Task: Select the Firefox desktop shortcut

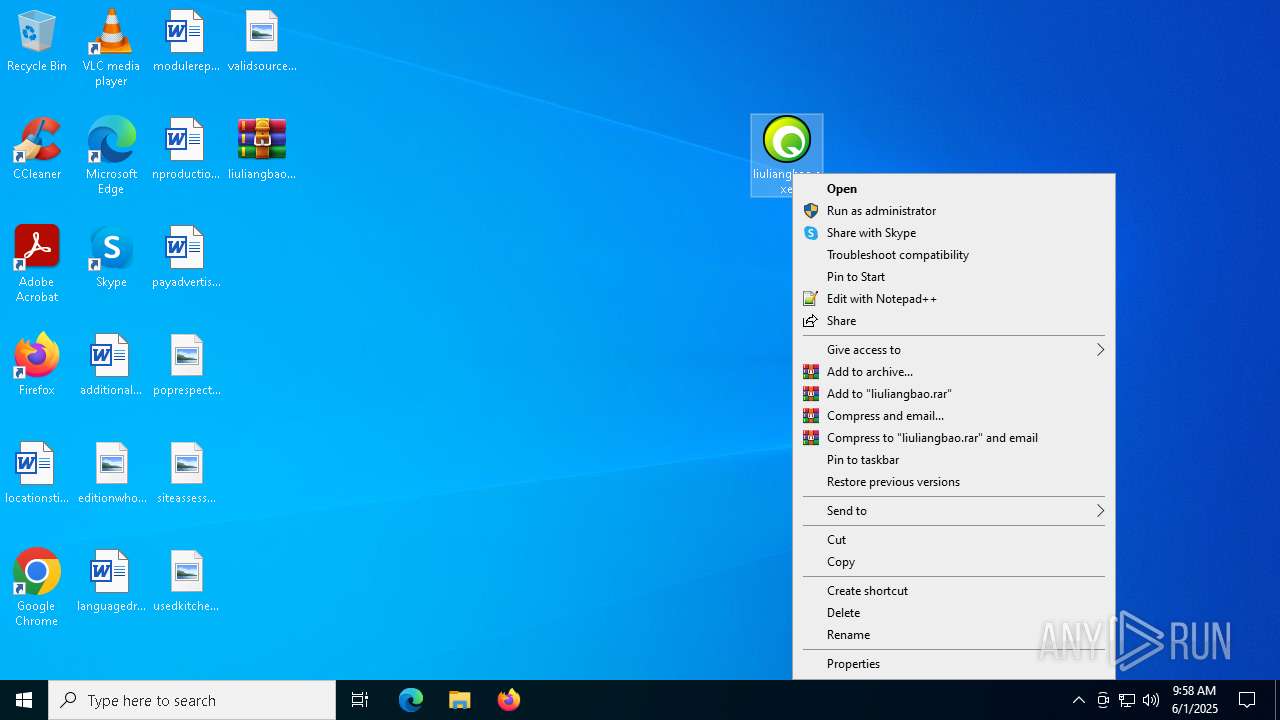Action: [x=37, y=366]
